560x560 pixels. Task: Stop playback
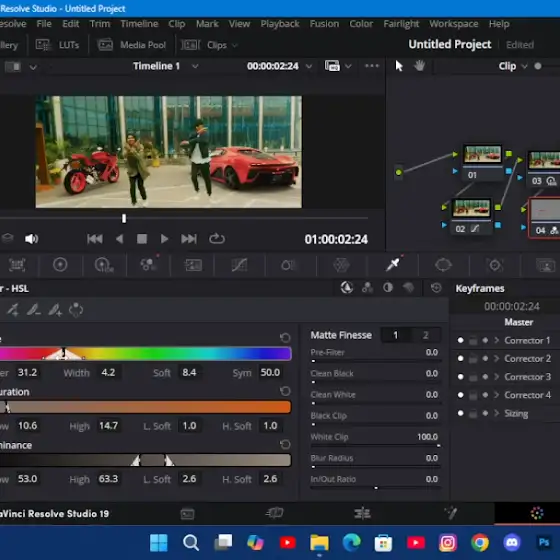click(142, 239)
